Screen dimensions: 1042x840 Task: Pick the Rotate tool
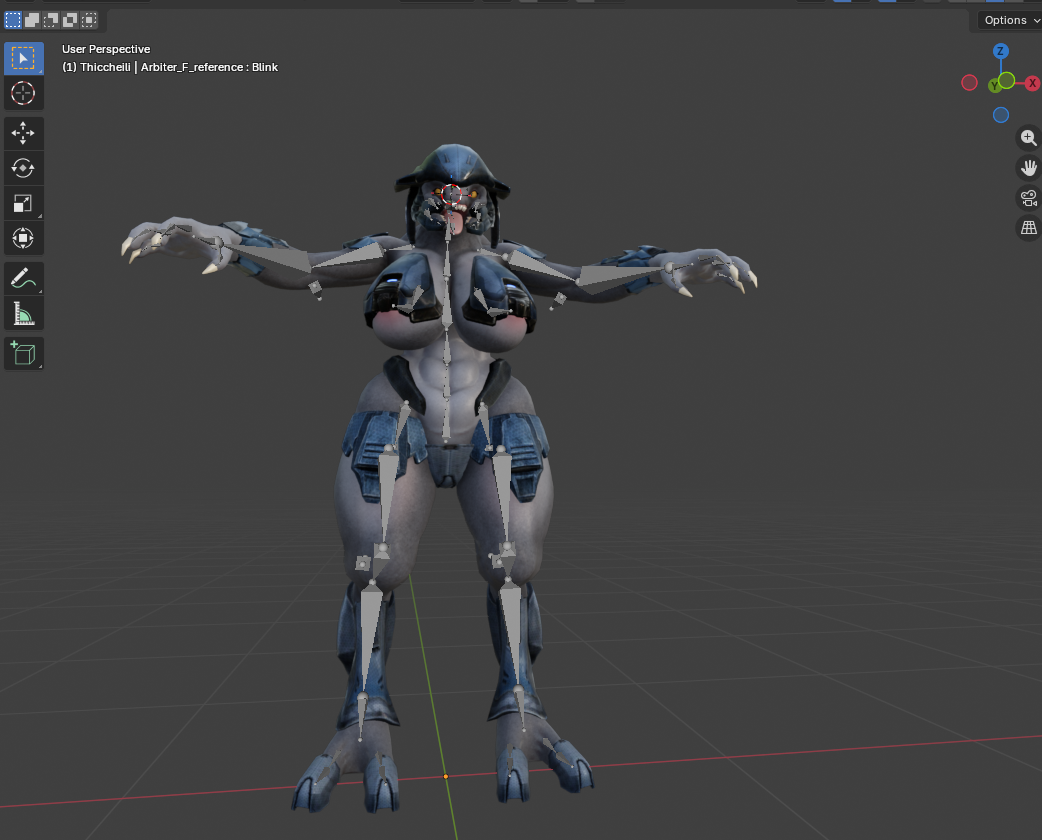(x=23, y=168)
